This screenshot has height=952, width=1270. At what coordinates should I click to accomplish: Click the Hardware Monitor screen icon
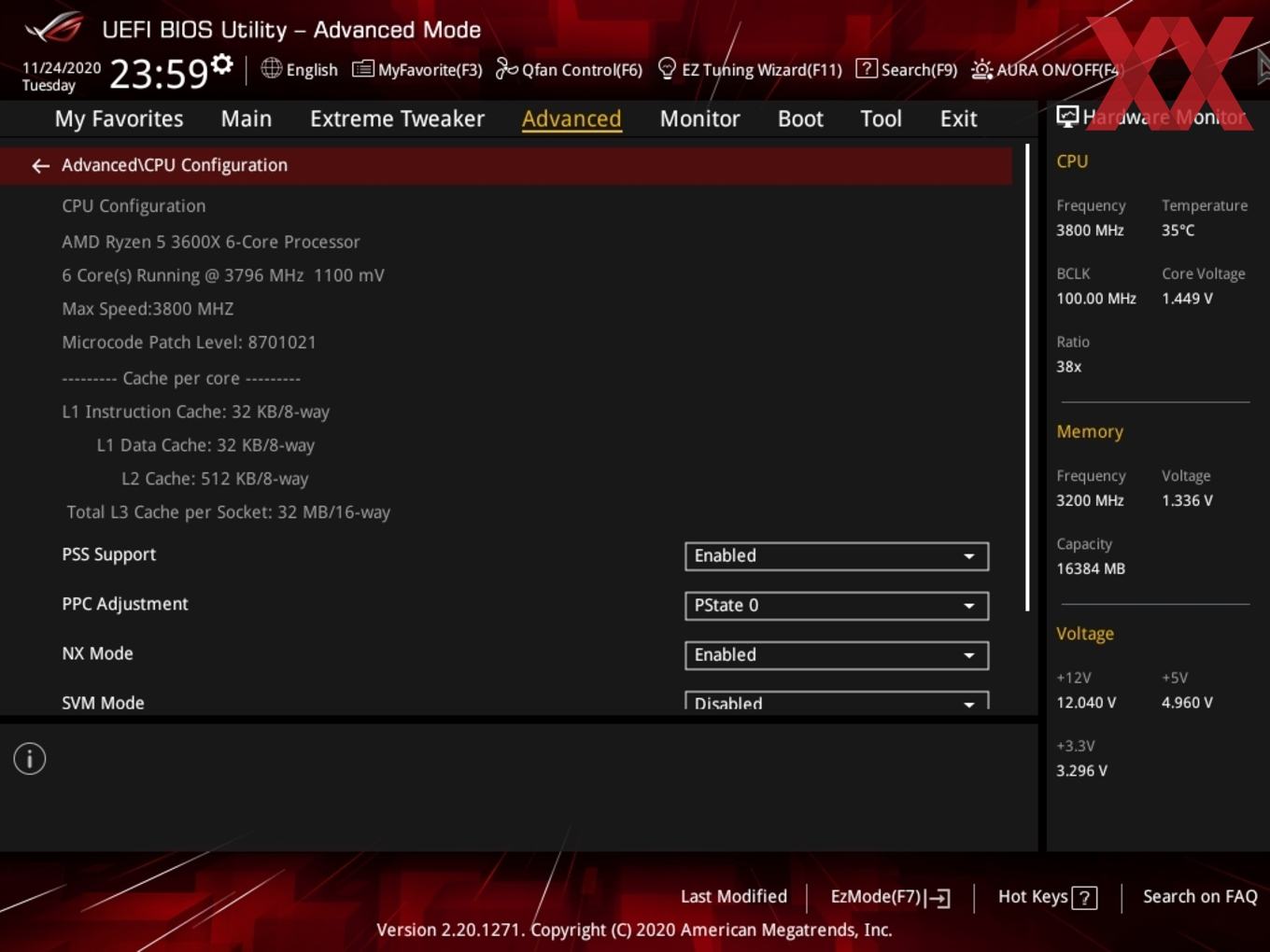[x=1067, y=117]
